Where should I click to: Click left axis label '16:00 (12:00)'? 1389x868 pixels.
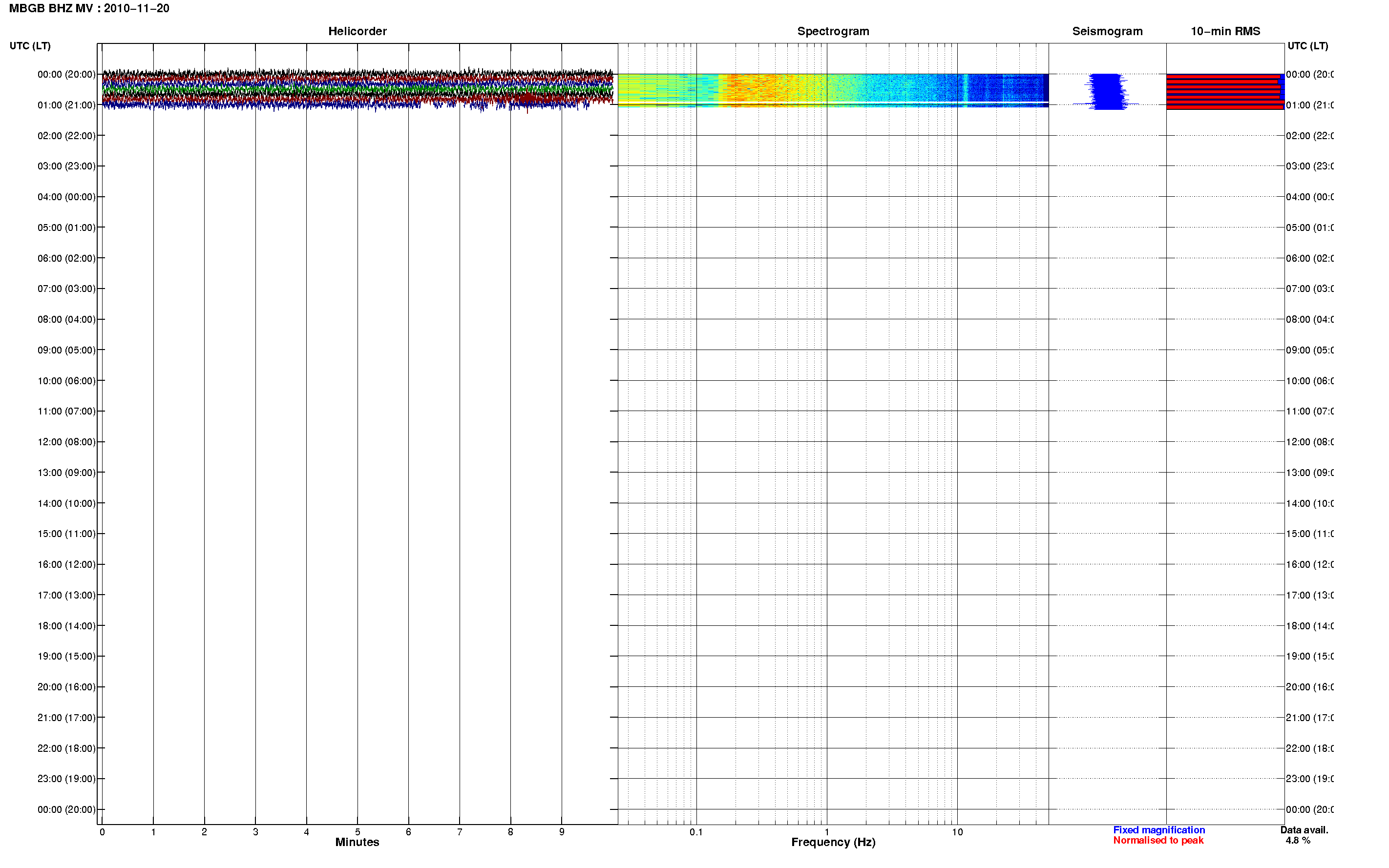pos(66,564)
